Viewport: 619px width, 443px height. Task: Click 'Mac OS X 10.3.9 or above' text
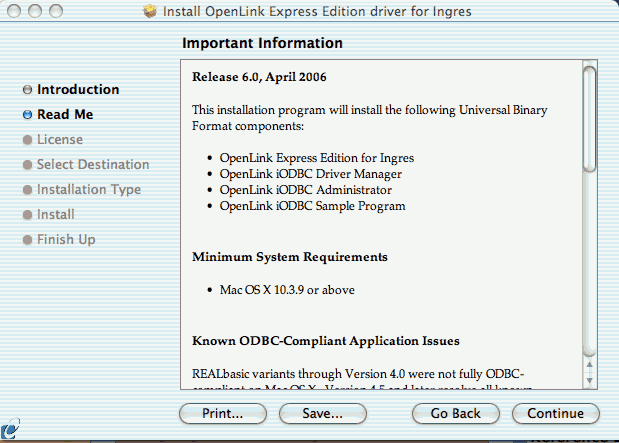point(287,290)
